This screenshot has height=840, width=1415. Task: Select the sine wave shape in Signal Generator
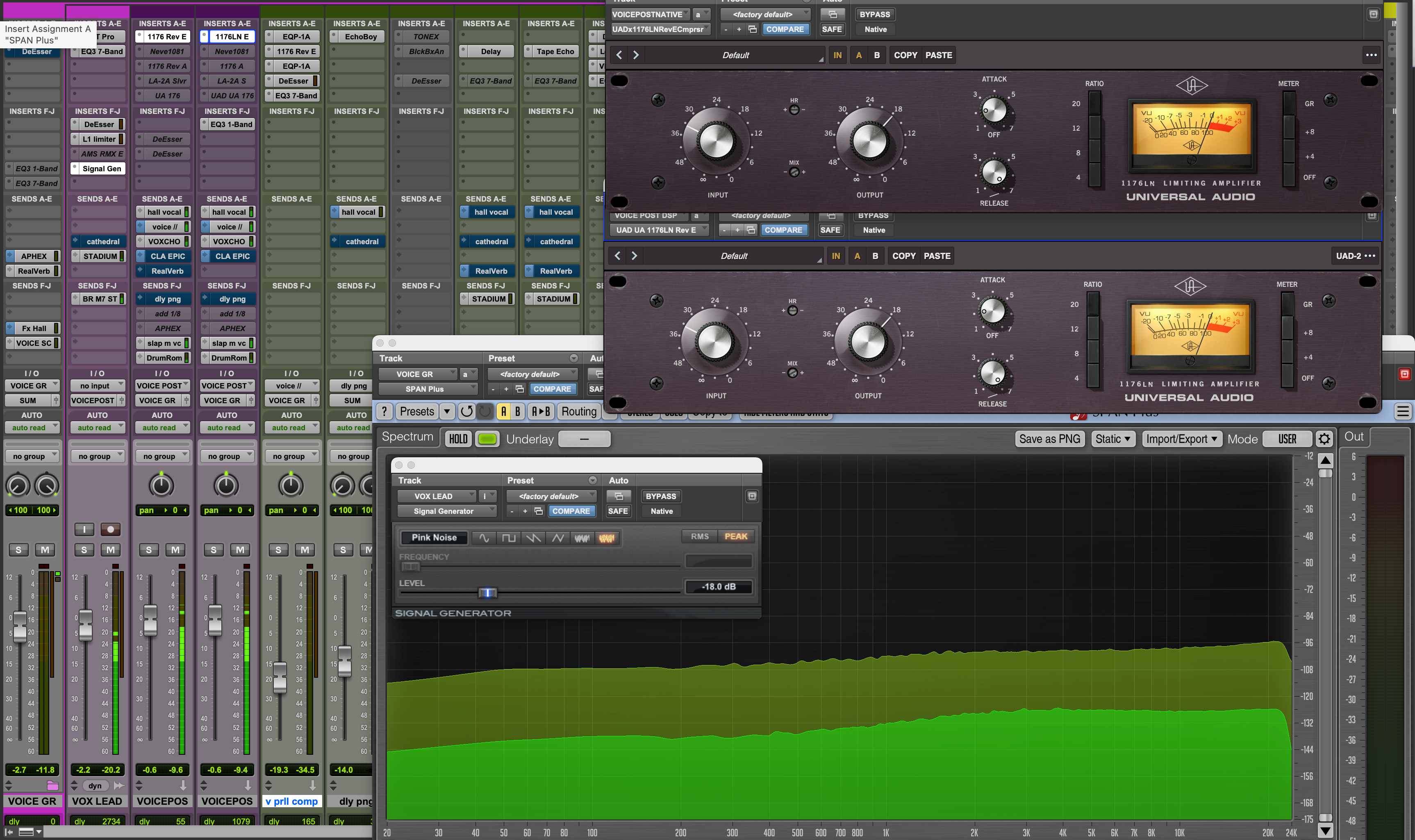click(484, 538)
